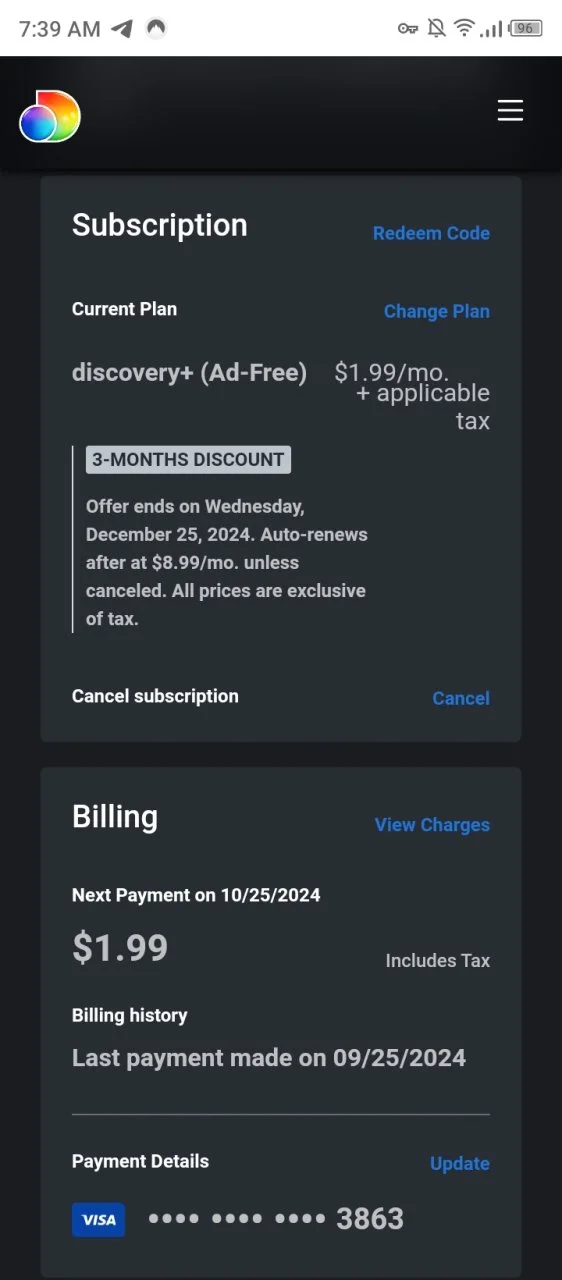This screenshot has height=1280, width=562.
Task: Tap the muted bell notification icon
Action: click(x=436, y=29)
